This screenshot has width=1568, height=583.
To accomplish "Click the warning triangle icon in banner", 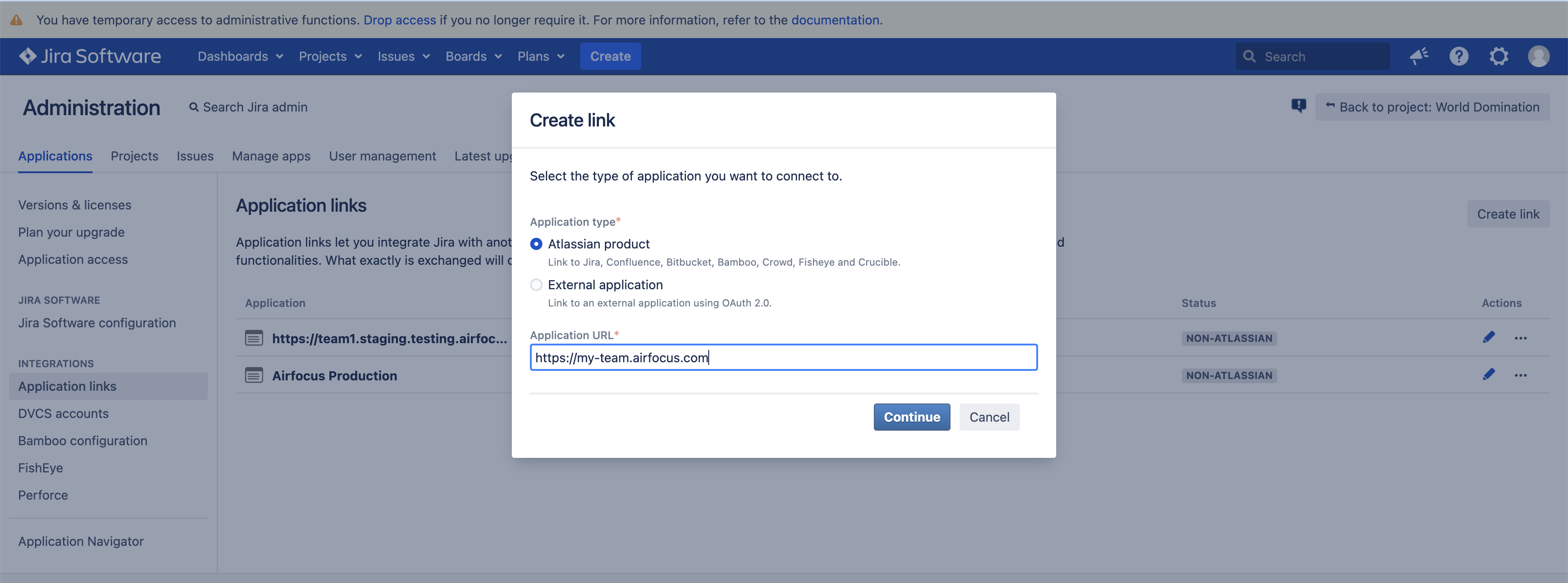I will (16, 20).
